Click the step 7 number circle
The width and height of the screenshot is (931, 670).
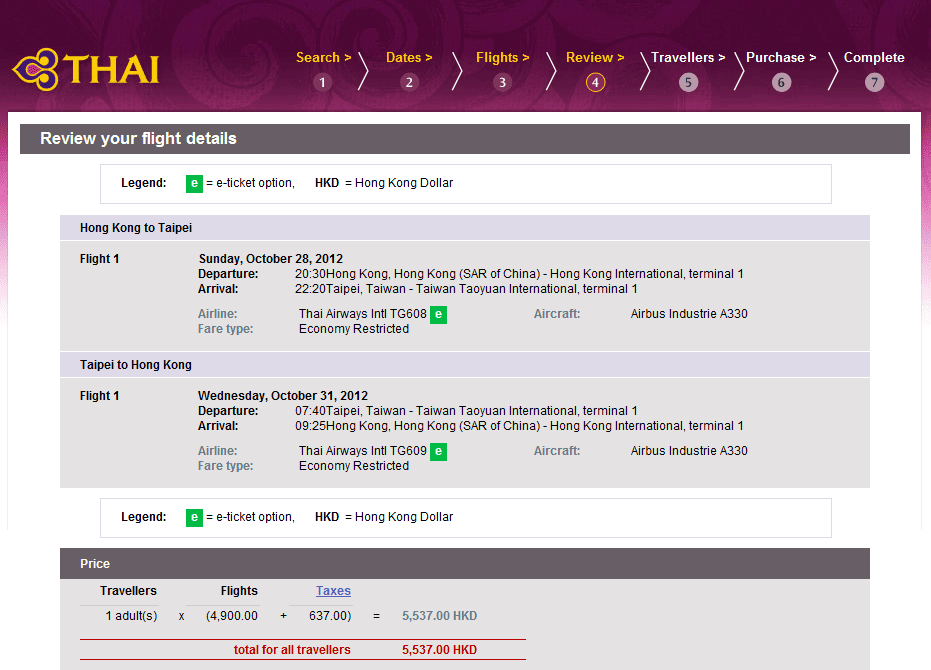875,82
